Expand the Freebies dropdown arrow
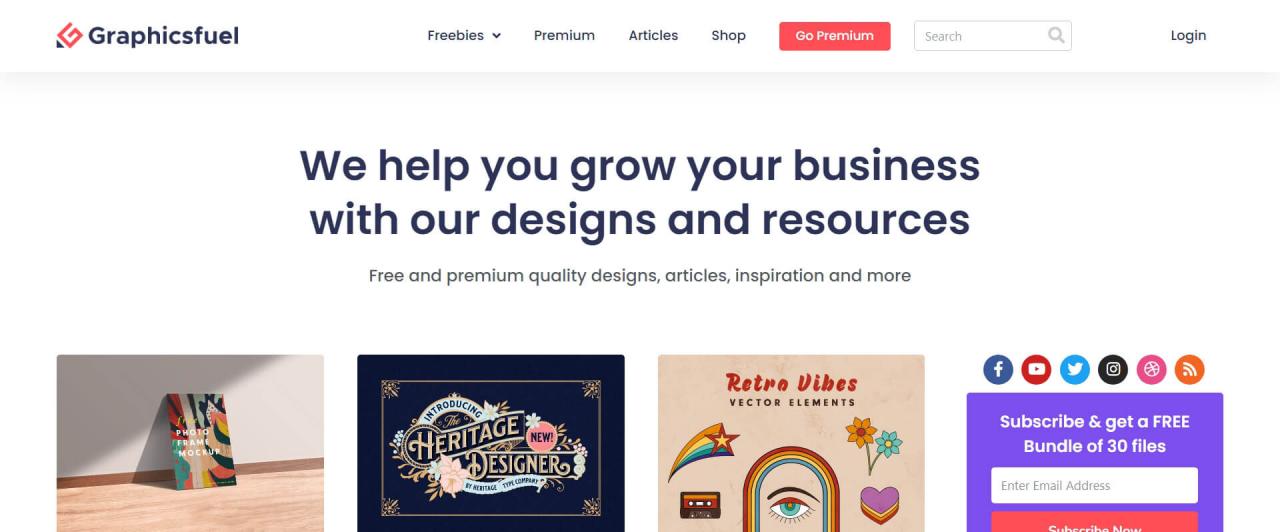Image resolution: width=1280 pixels, height=532 pixels. (x=496, y=36)
